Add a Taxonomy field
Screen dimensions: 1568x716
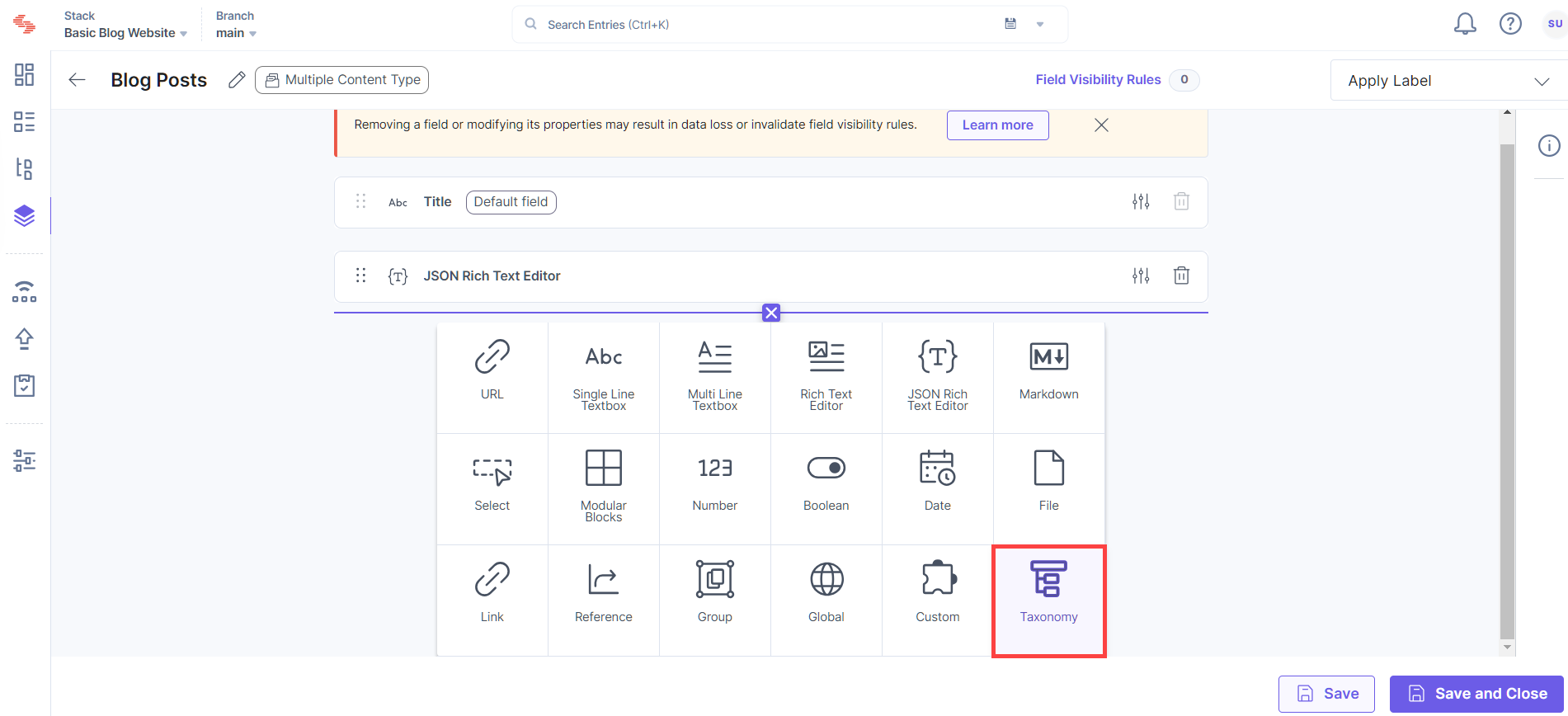1049,601
